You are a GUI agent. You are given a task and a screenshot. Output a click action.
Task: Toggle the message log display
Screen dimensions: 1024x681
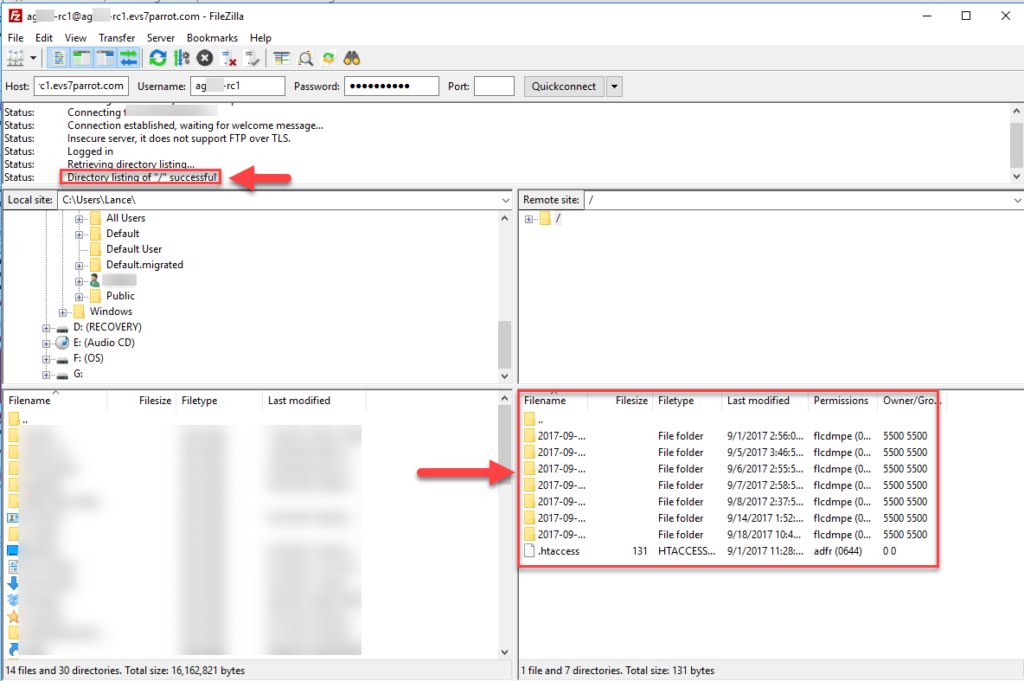click(x=58, y=59)
